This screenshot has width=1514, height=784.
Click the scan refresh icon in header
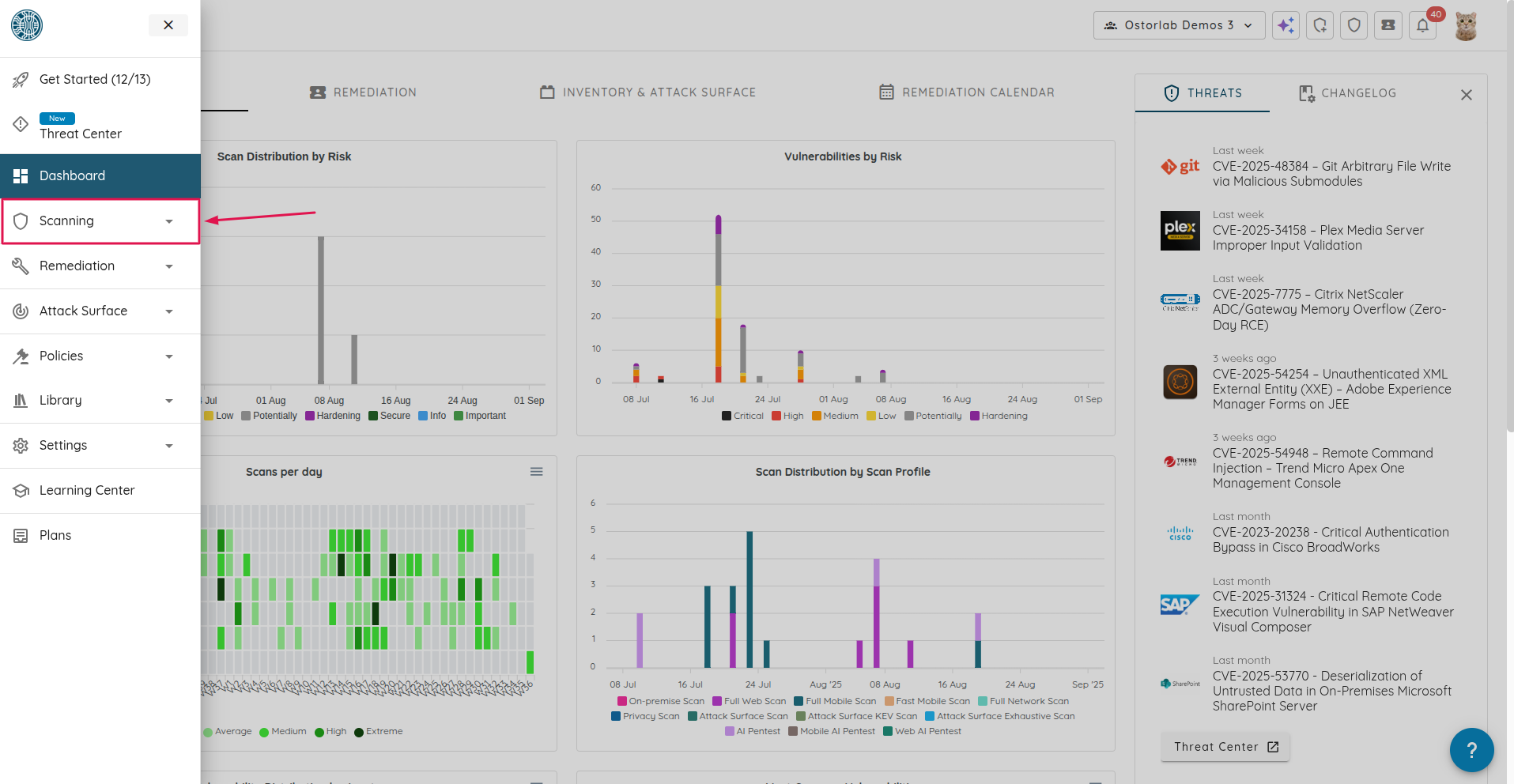1320,25
